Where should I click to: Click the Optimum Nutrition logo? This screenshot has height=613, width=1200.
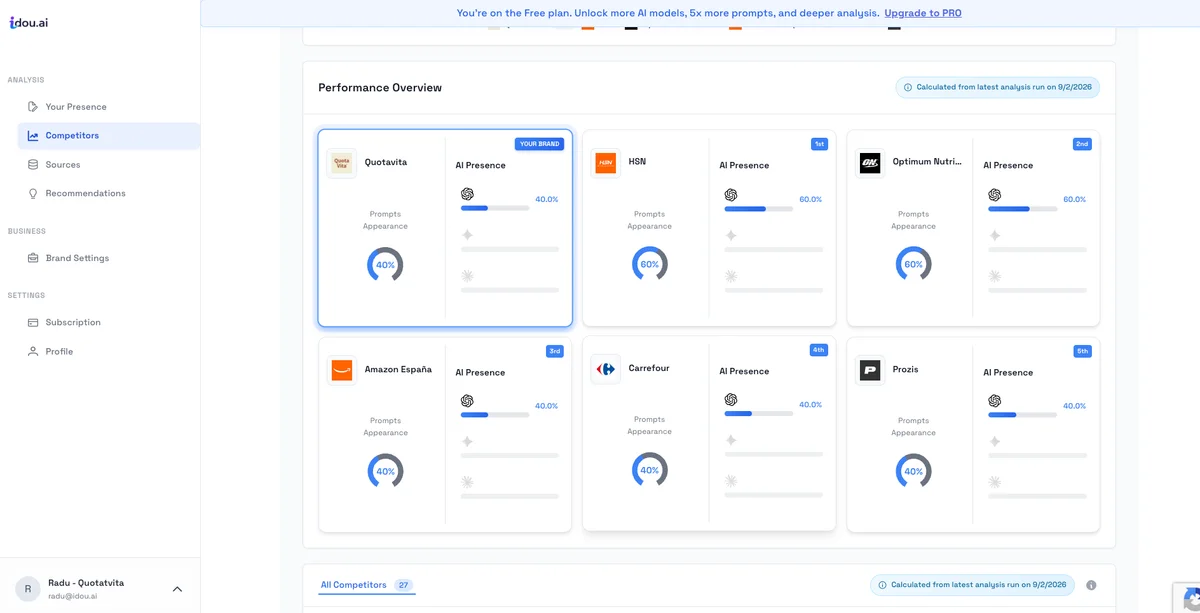pos(870,163)
